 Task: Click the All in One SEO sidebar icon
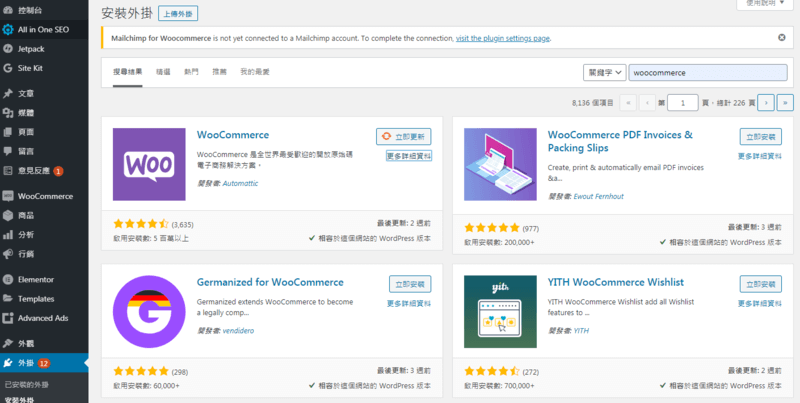(x=8, y=28)
